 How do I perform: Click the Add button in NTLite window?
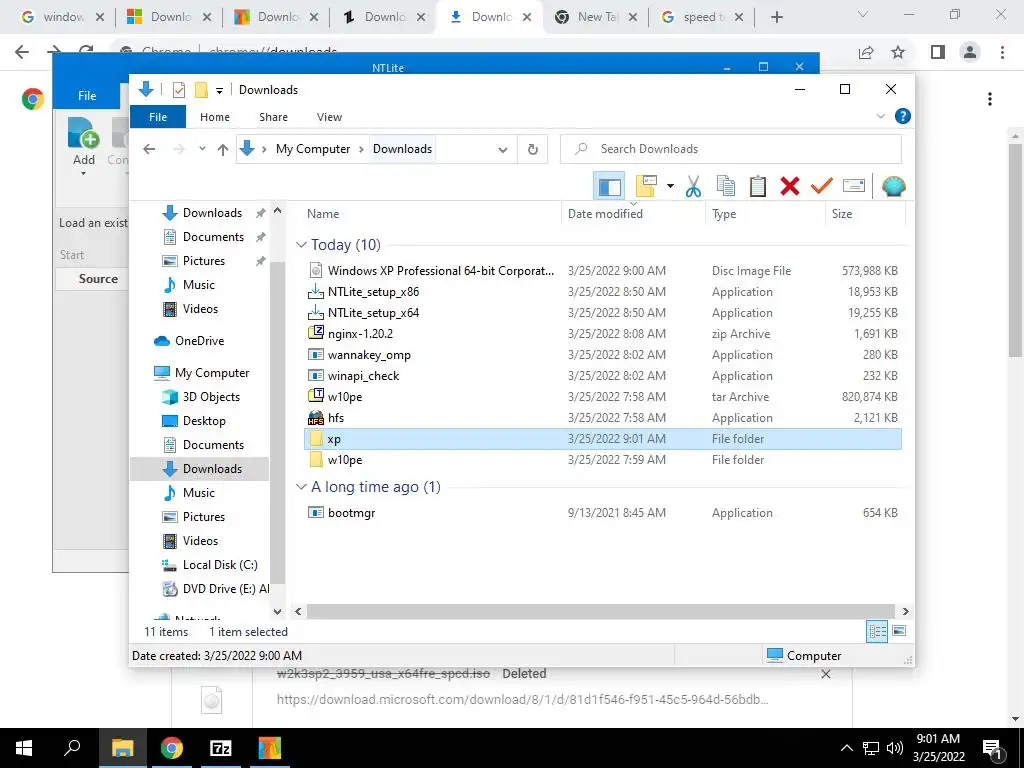[x=83, y=146]
